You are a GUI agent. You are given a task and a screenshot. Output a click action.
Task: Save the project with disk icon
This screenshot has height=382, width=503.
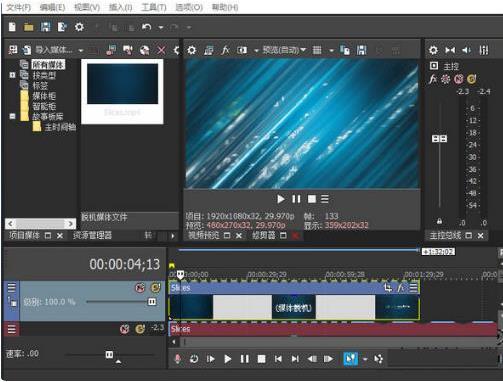(x=45, y=27)
